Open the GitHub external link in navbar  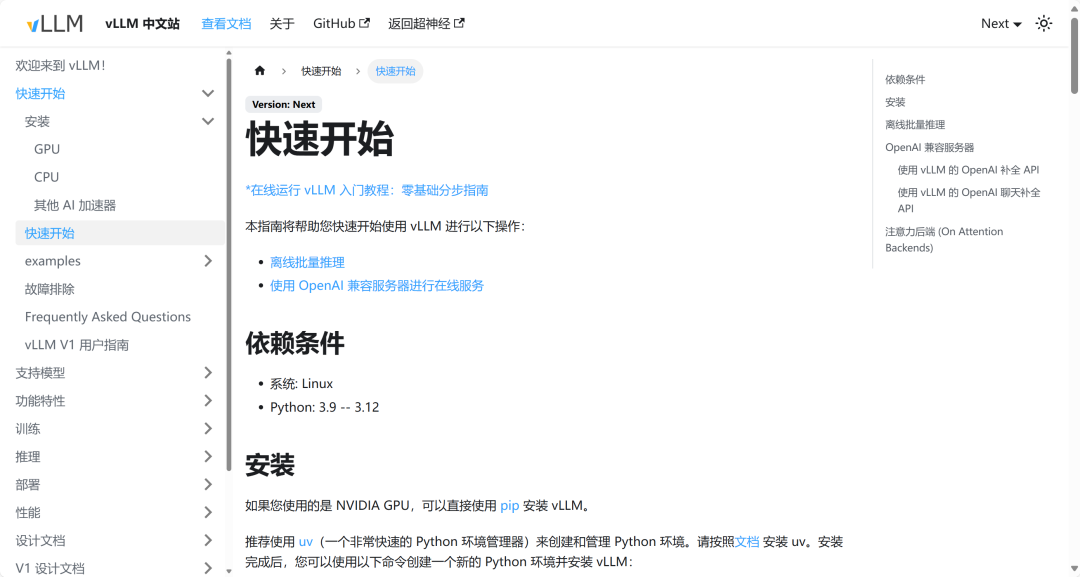341,23
